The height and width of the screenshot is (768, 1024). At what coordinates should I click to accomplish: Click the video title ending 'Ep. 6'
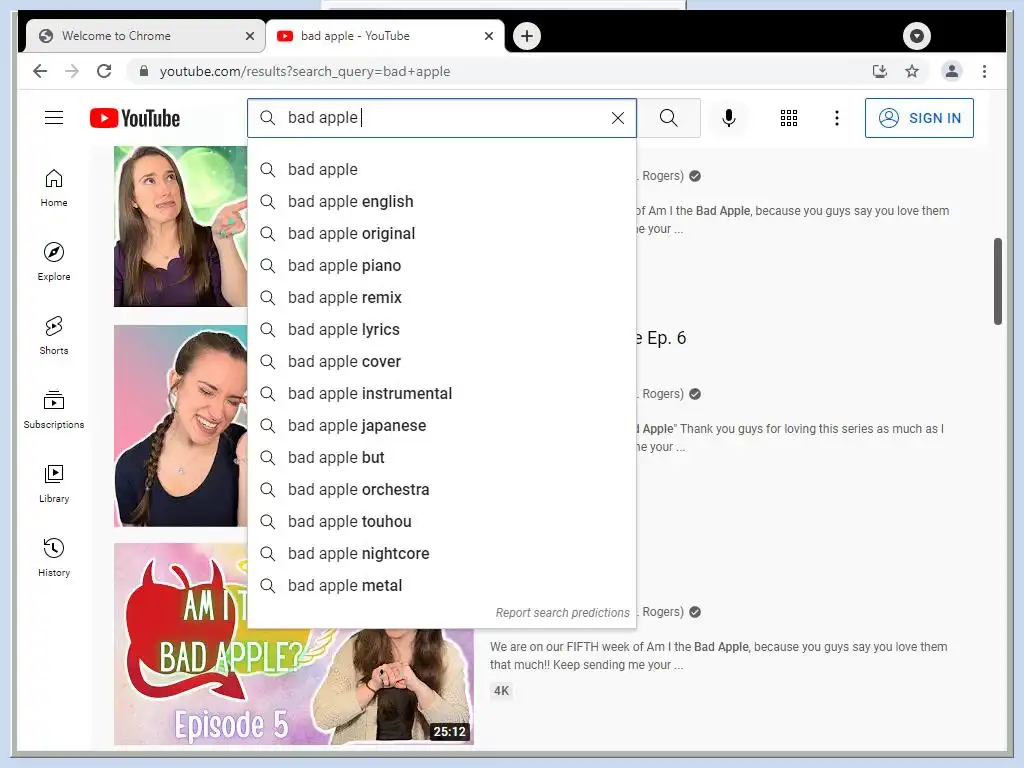pyautogui.click(x=661, y=338)
